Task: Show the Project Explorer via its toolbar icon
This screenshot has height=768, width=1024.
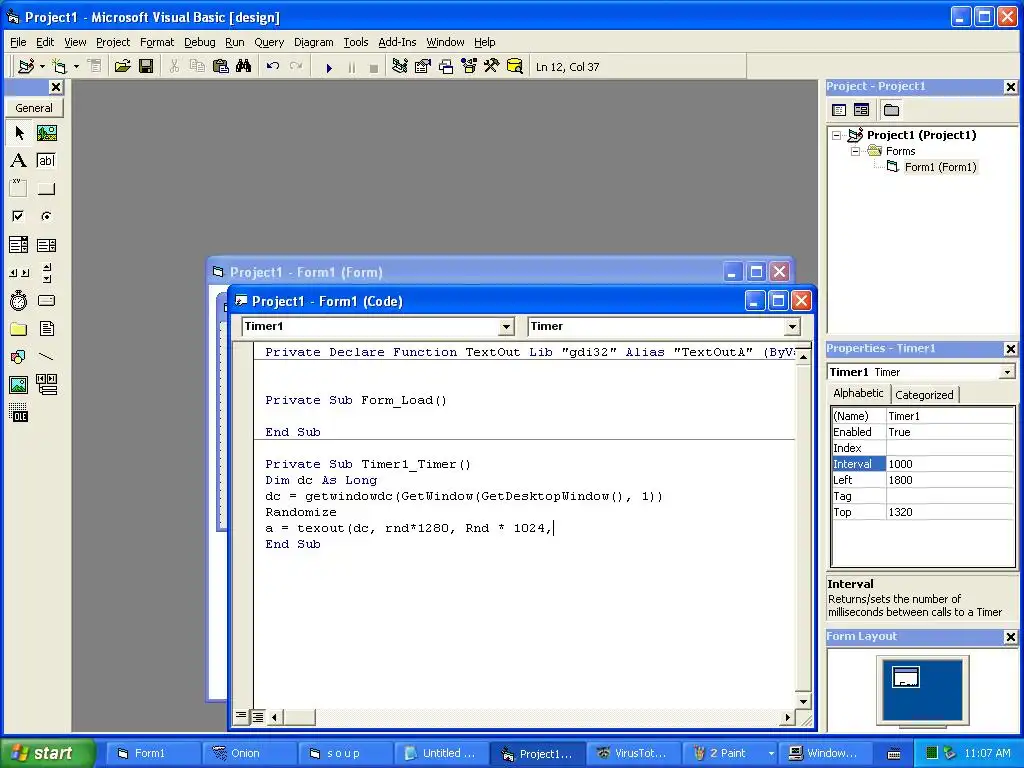Action: [x=400, y=67]
